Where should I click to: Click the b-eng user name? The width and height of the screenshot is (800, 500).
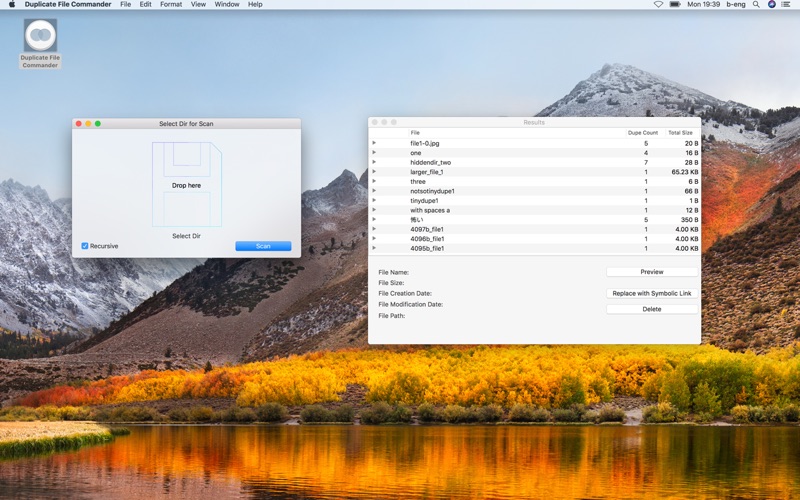coord(736,4)
